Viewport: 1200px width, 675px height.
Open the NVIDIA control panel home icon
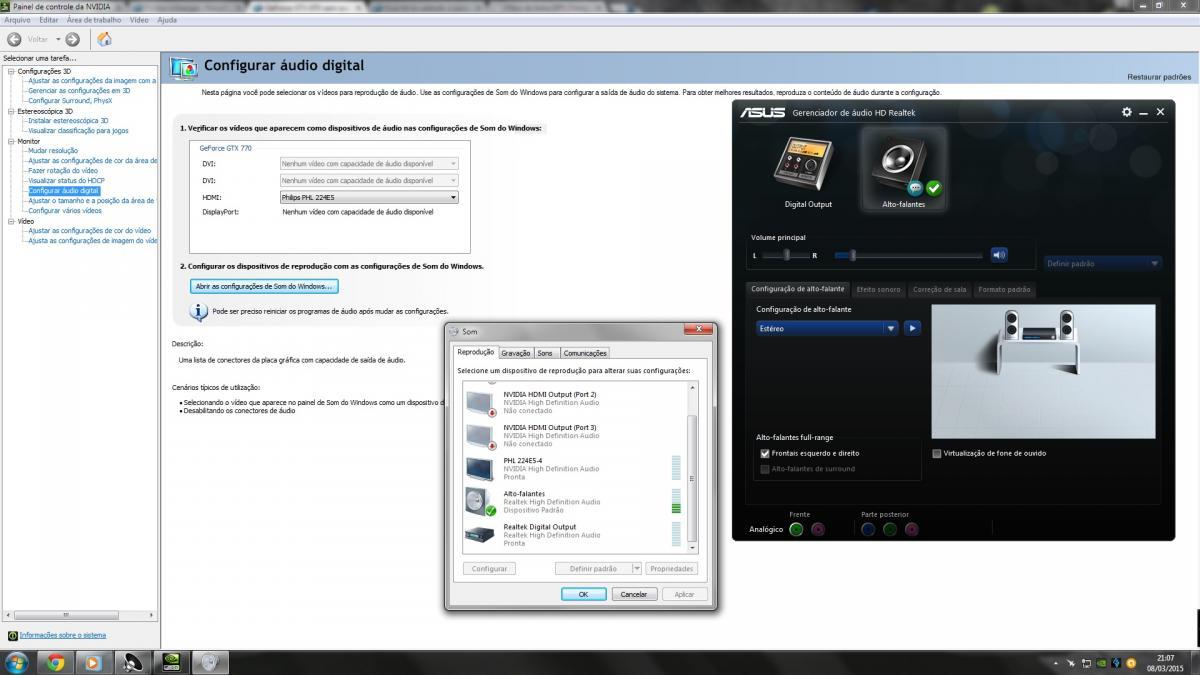pyautogui.click(x=104, y=39)
